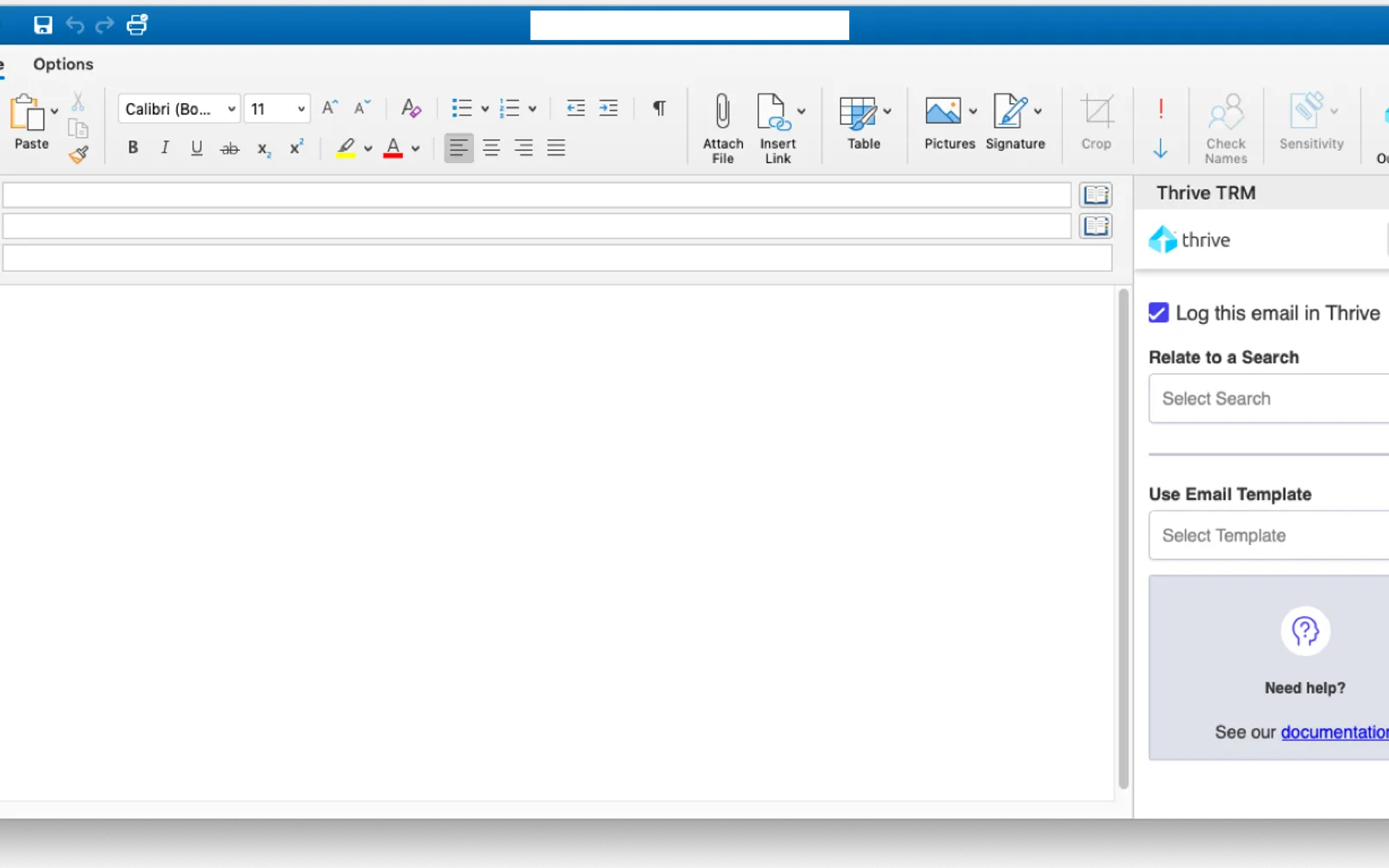The image size is (1389, 868).
Task: Click the Clear Formatting icon
Action: (x=411, y=108)
